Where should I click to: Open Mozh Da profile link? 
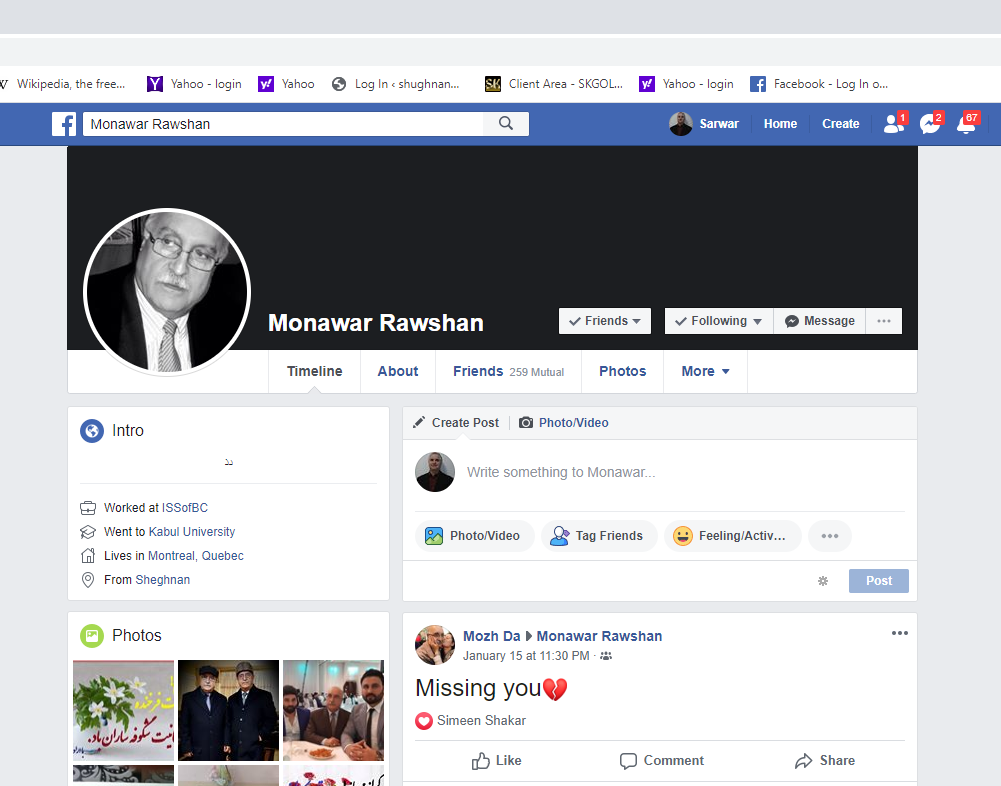coord(492,637)
